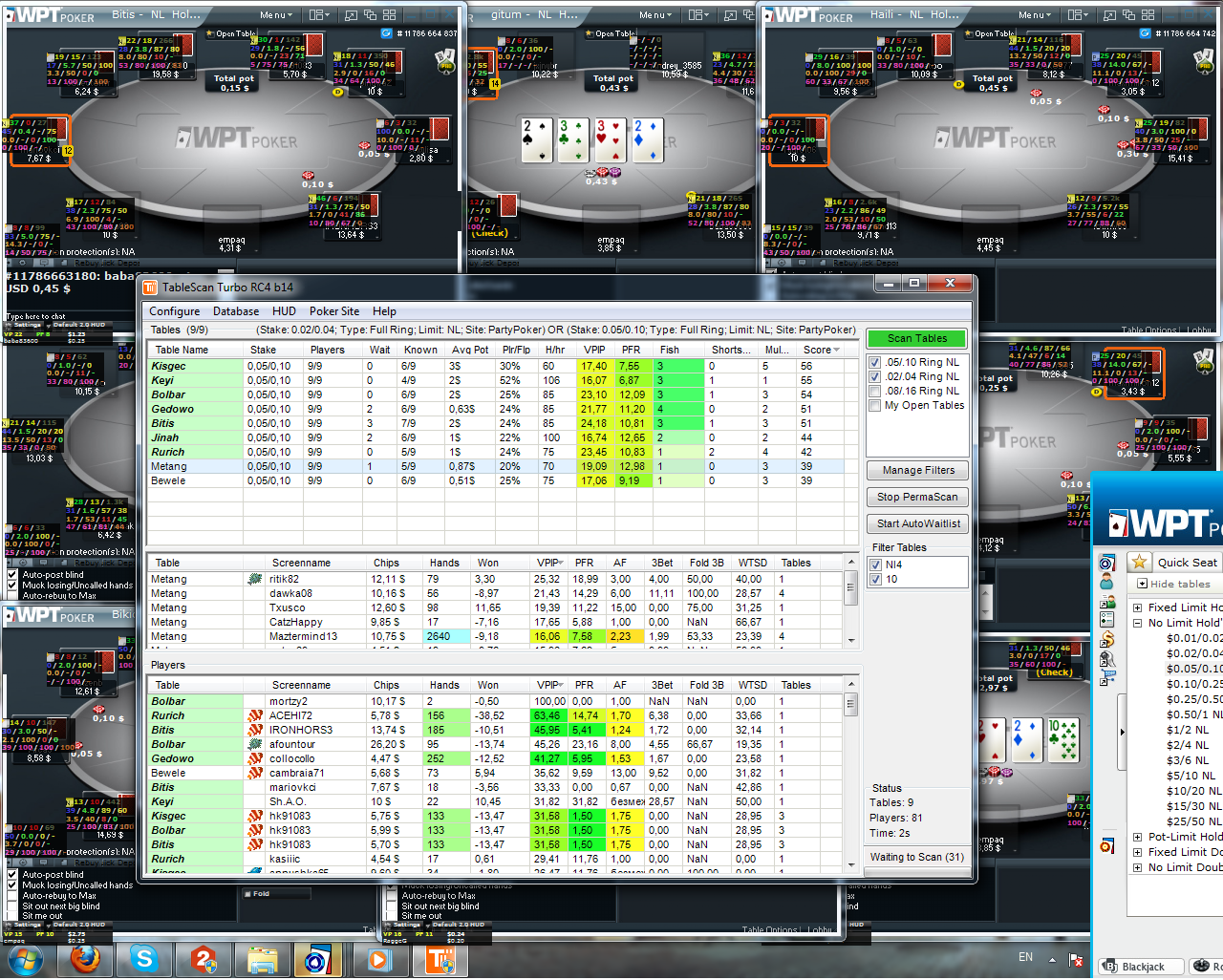Open the layout dropdown in Haili window
Screen dimensions: 1223x980
[x=1078, y=15]
